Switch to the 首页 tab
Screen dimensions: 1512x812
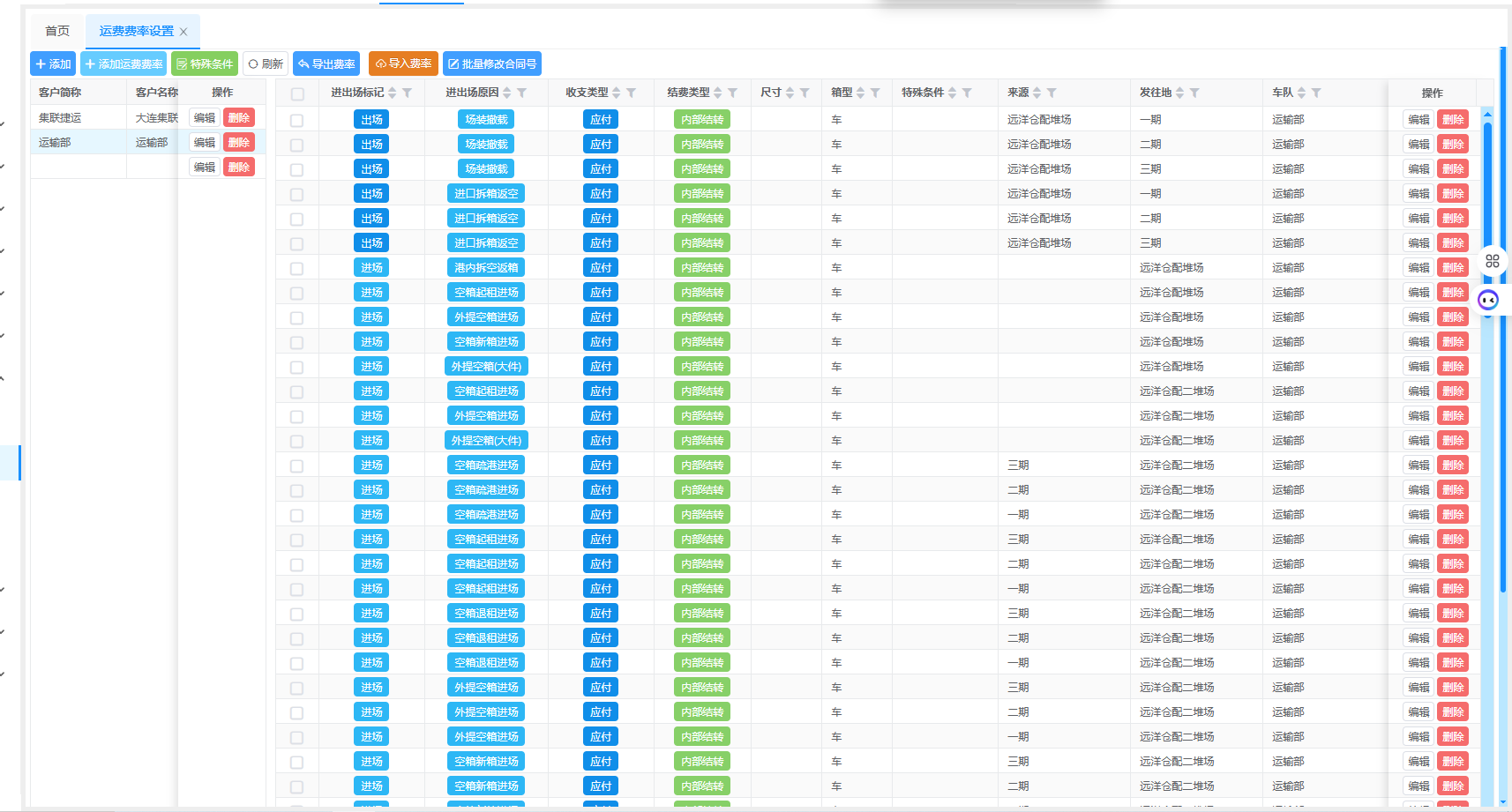pos(57,31)
